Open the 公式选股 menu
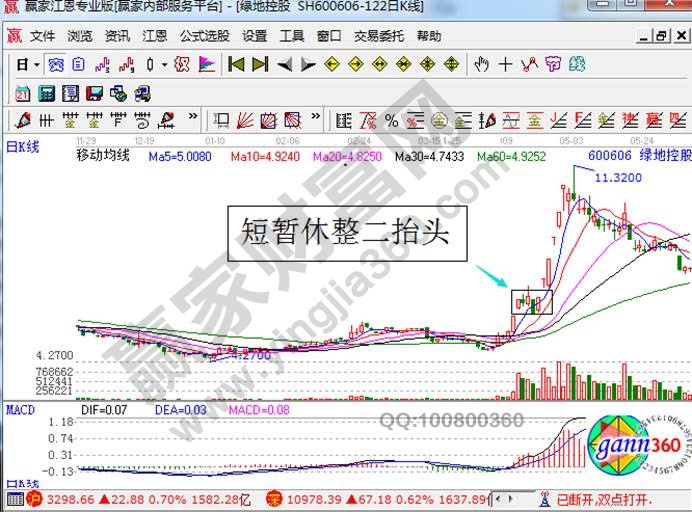The image size is (692, 512). 204,36
